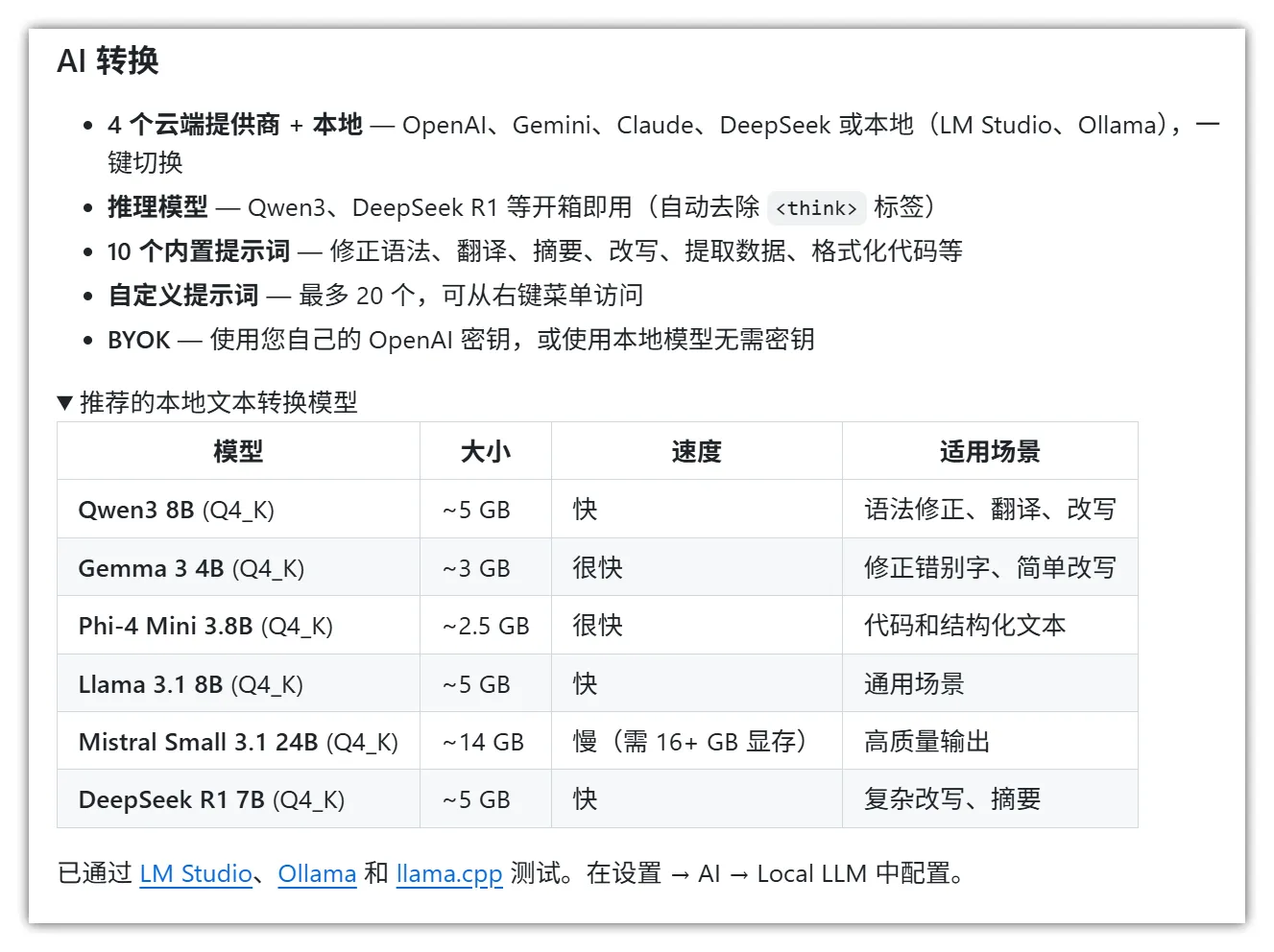Click the ~14 GB size cell
The image size is (1274, 952).
pyautogui.click(x=483, y=742)
